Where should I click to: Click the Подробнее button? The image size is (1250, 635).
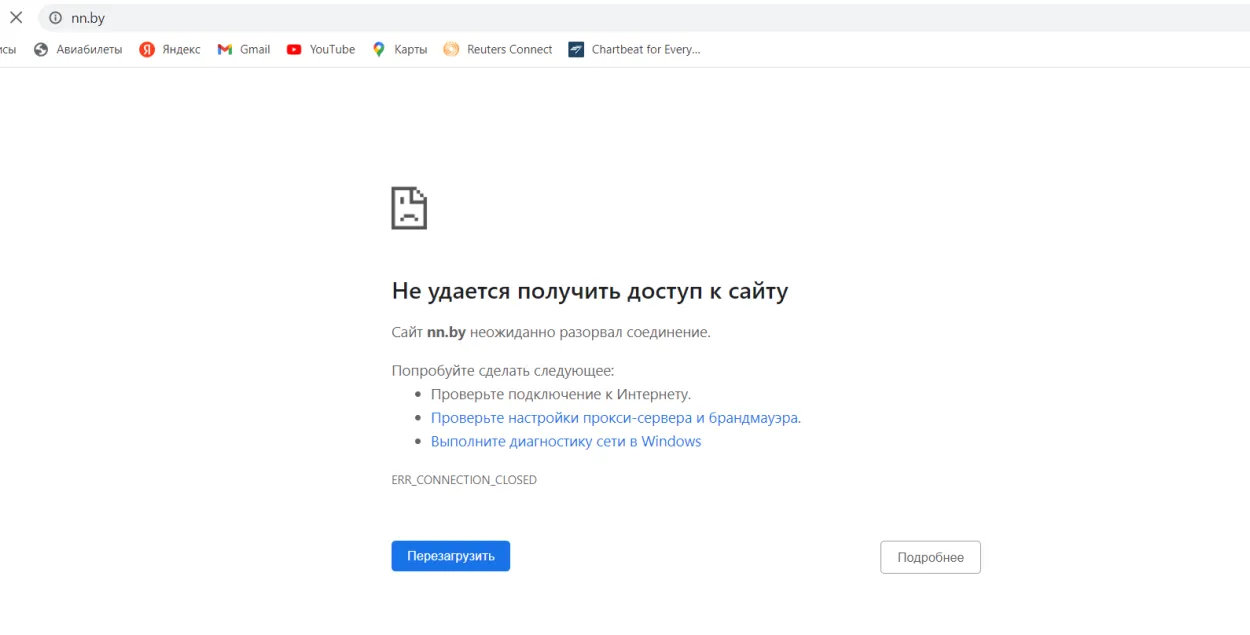(x=929, y=557)
